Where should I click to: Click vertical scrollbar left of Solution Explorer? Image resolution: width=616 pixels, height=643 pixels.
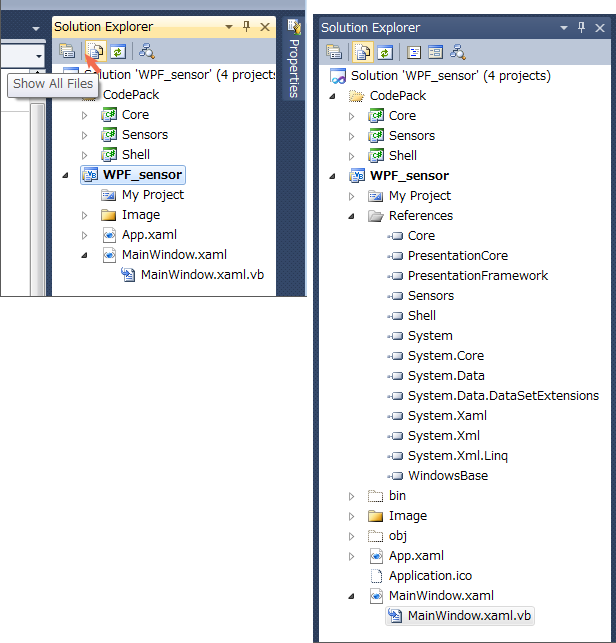38,199
